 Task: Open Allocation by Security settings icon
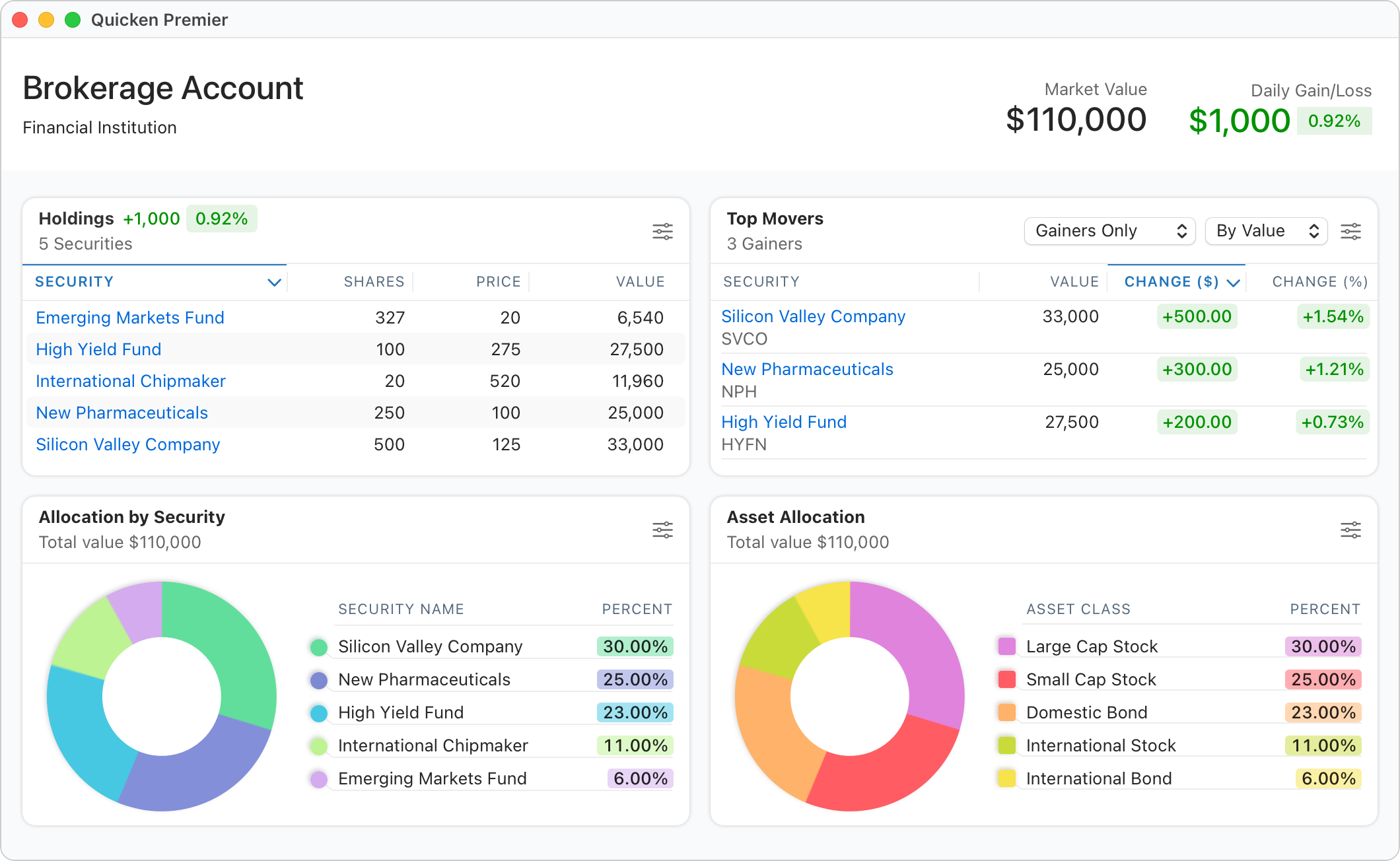tap(662, 530)
